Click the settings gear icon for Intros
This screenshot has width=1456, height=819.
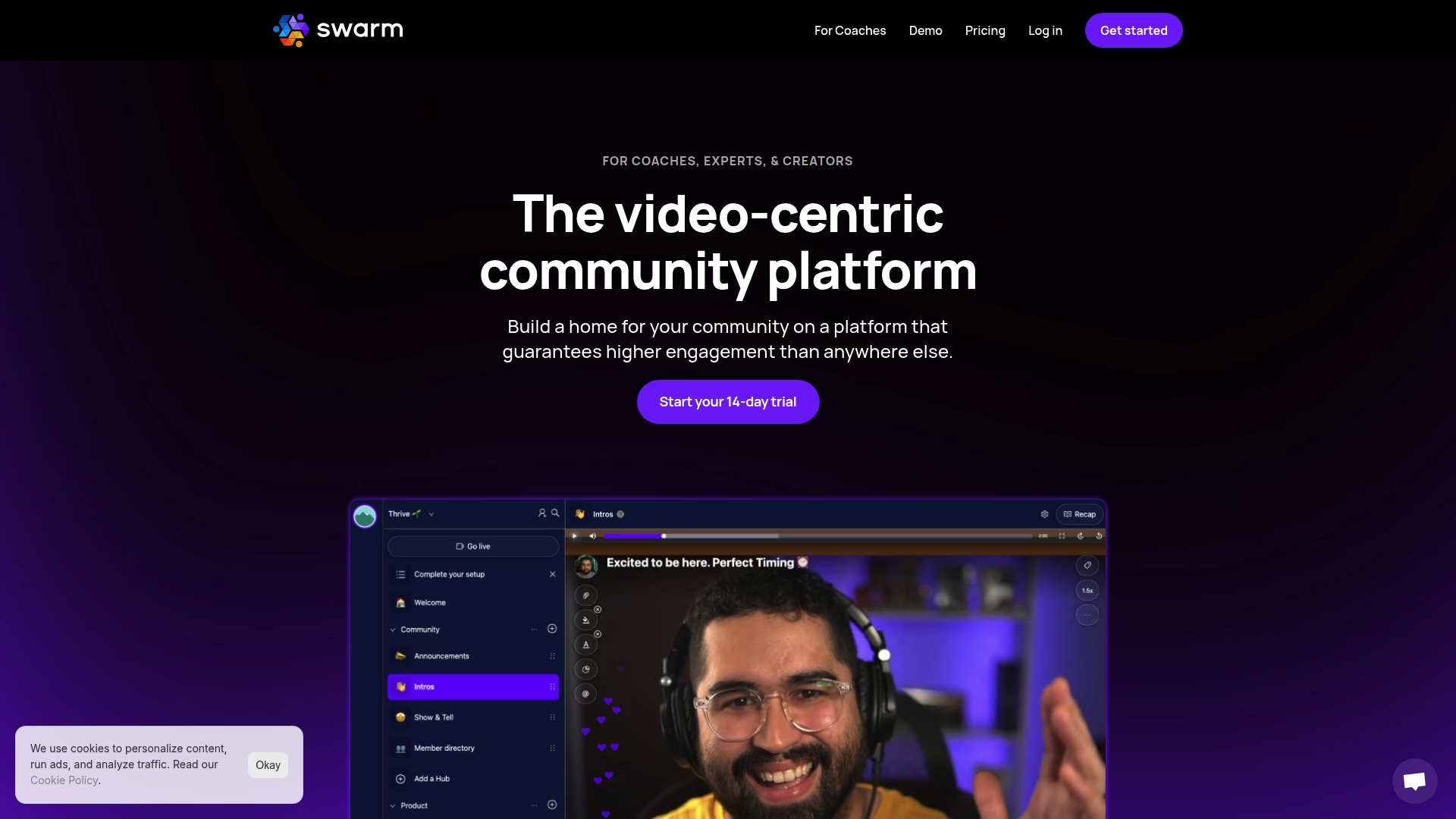pyautogui.click(x=1045, y=513)
